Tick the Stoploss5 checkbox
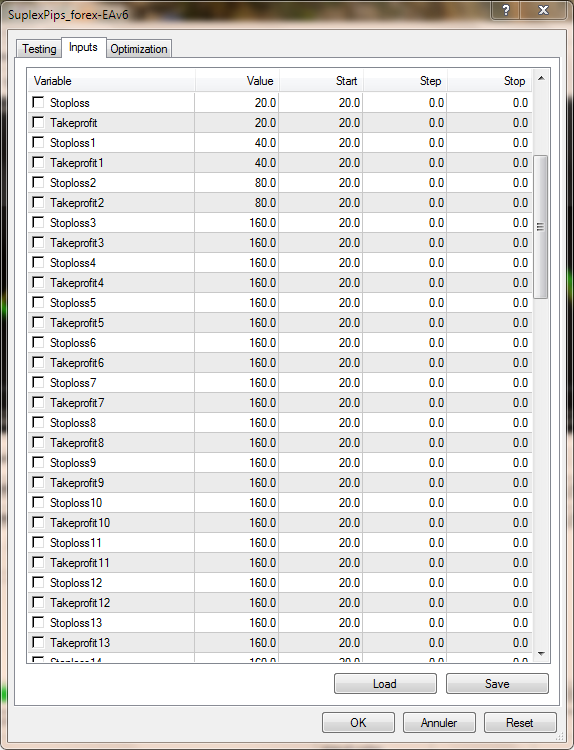This screenshot has height=750, width=574. coord(38,302)
